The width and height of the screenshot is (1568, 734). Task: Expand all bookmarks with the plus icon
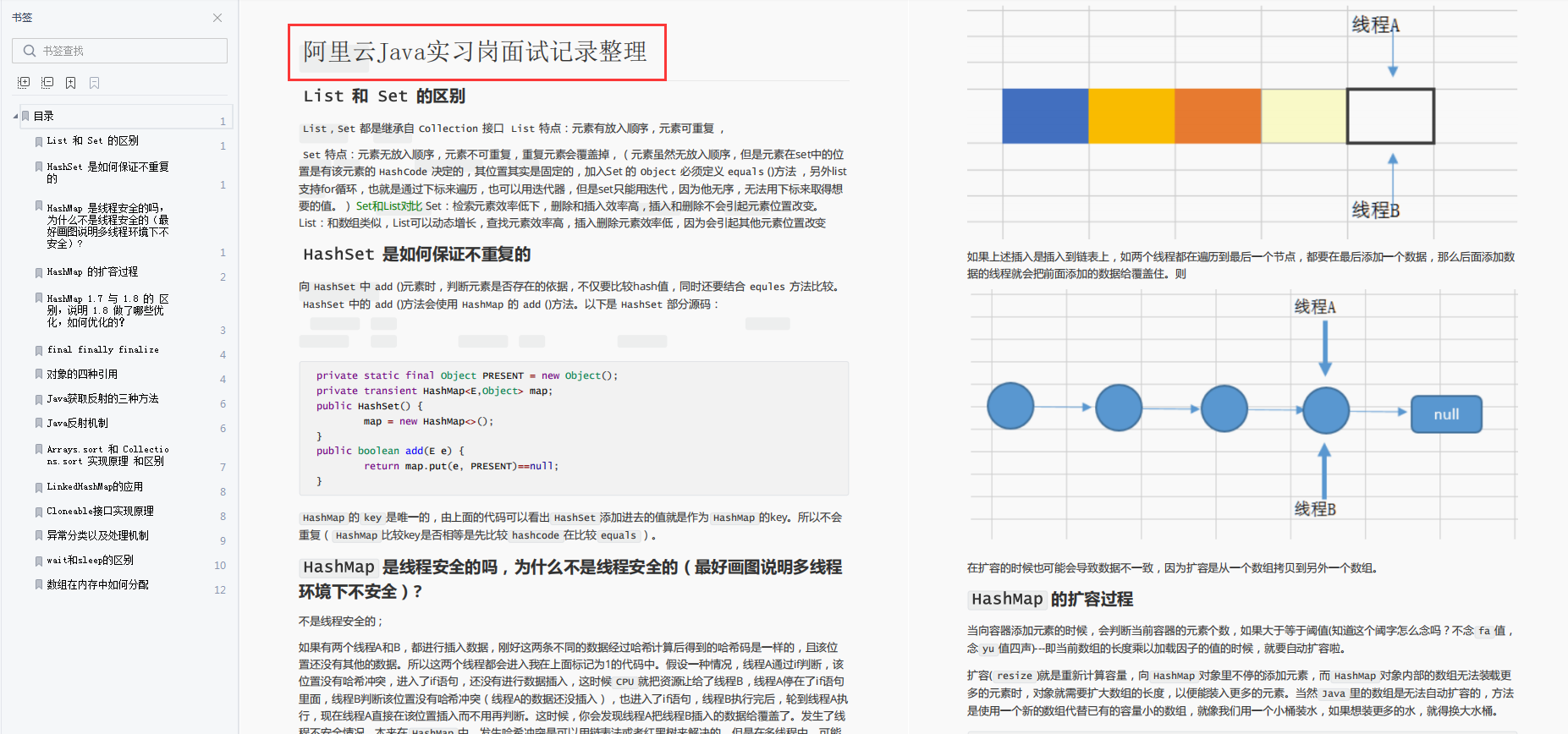click(x=24, y=83)
